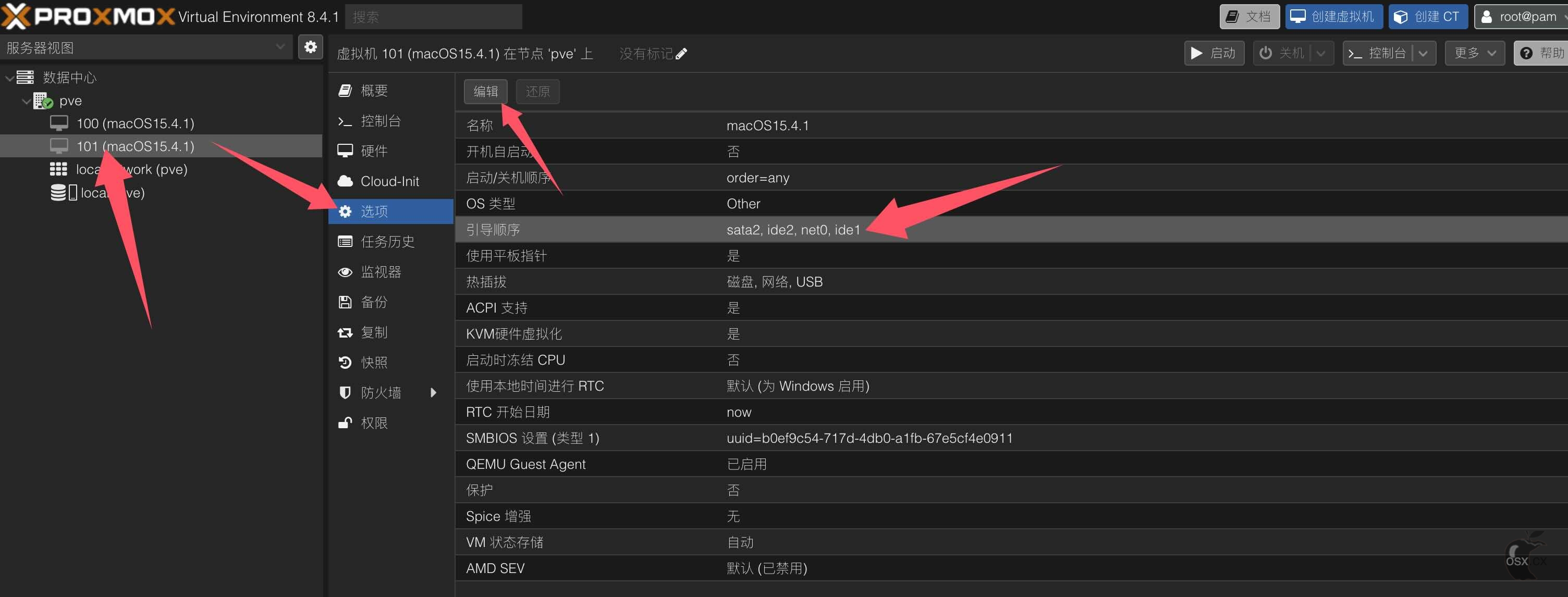Click the Summary book icon
This screenshot has width=1568, height=597.
coord(345,91)
